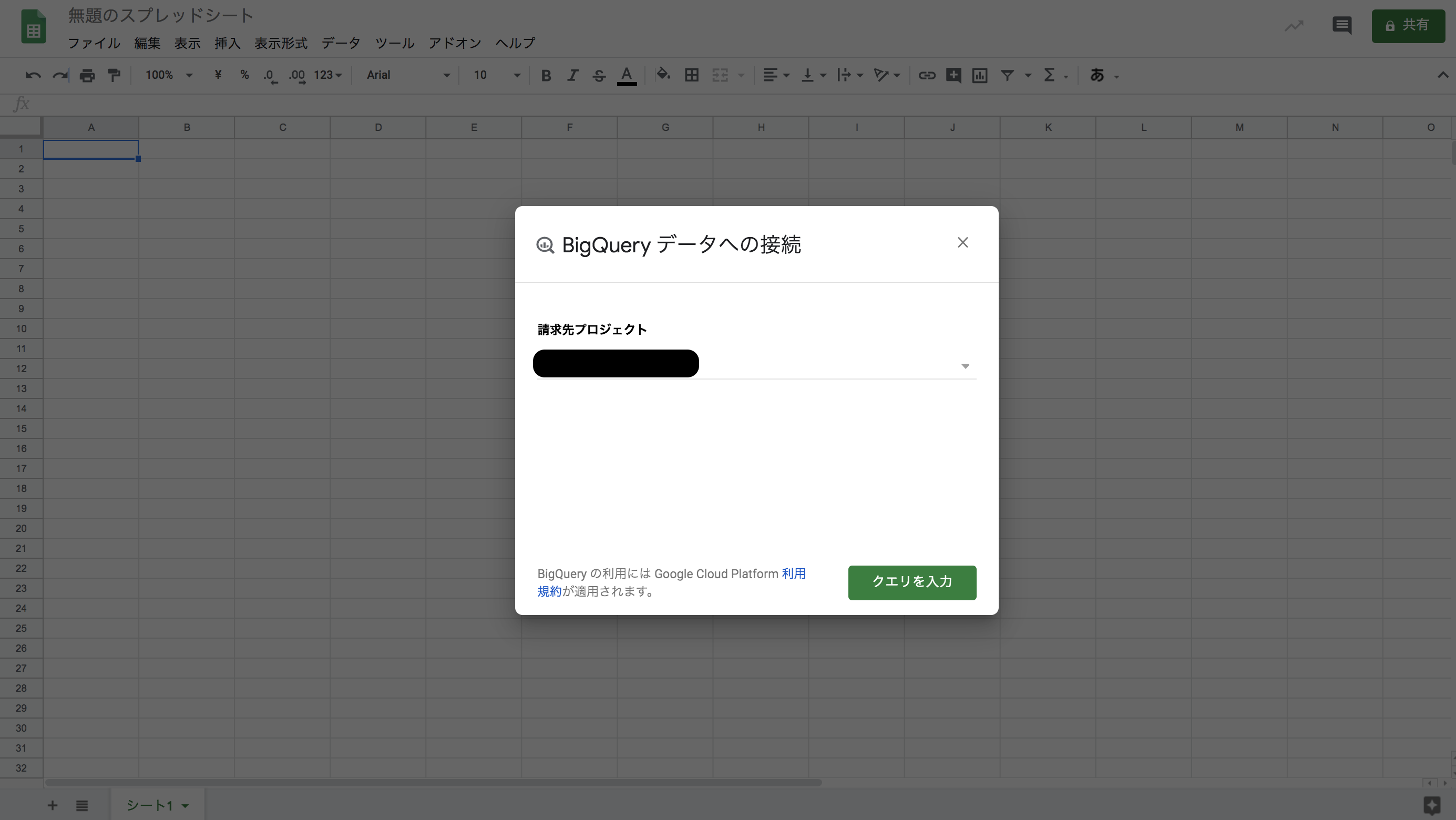The height and width of the screenshot is (820, 1456).
Task: Open text wrapping dropdown
Action: 849,75
